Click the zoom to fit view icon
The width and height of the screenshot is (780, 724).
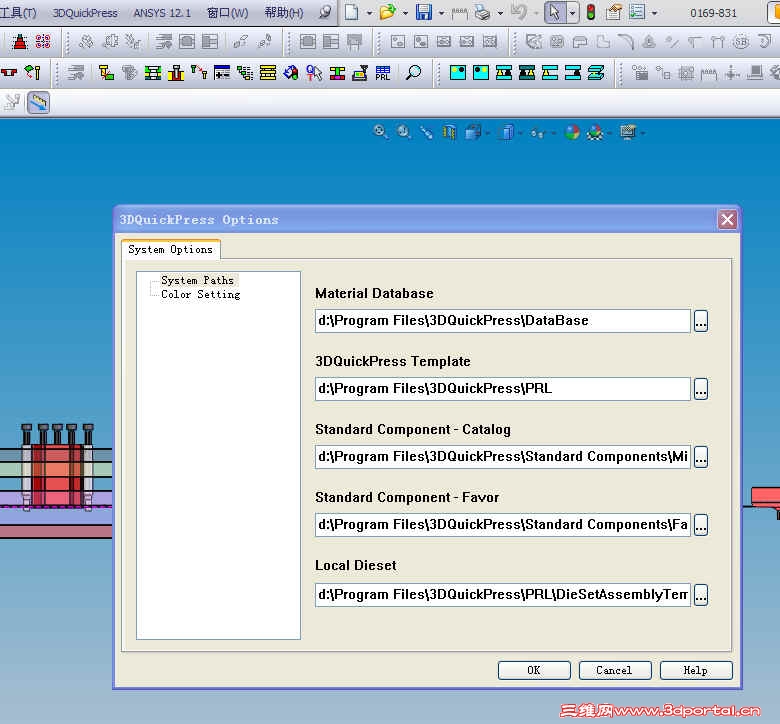pyautogui.click(x=381, y=132)
